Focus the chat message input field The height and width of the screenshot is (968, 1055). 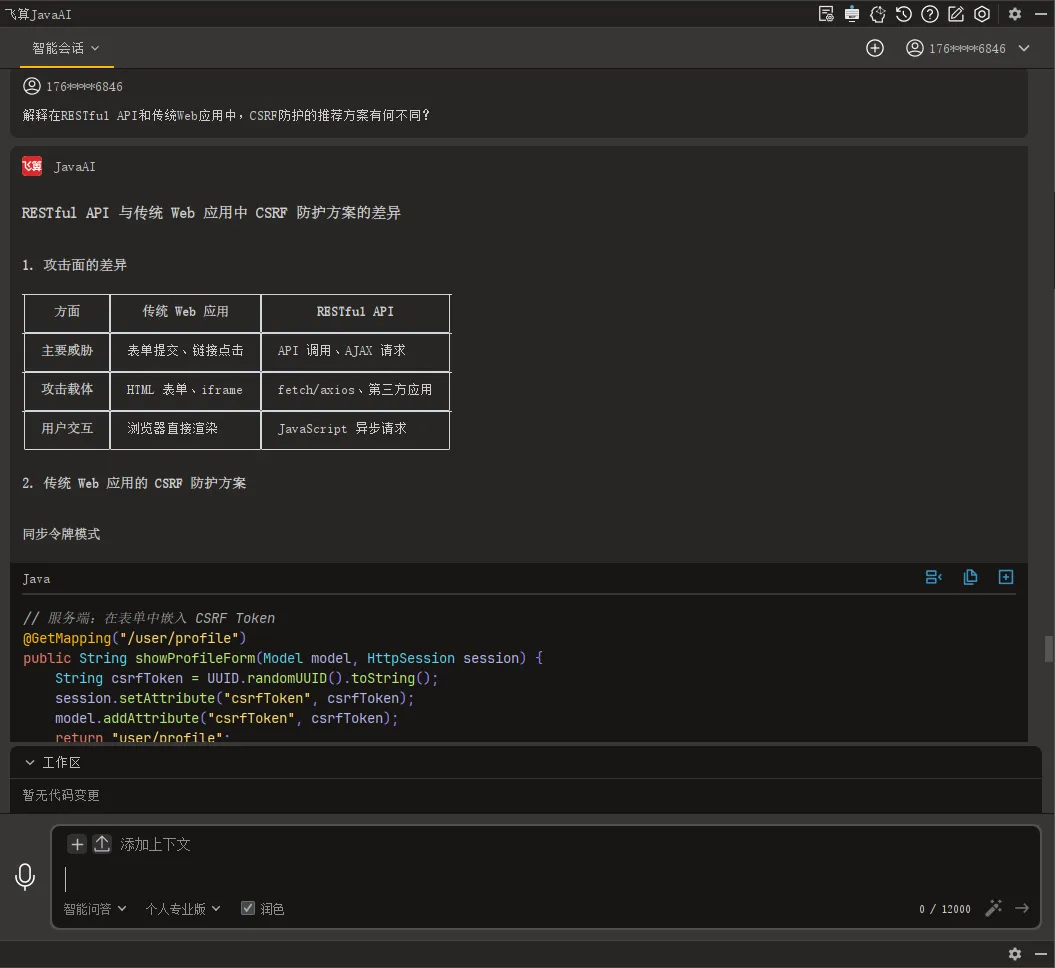[x=545, y=879]
